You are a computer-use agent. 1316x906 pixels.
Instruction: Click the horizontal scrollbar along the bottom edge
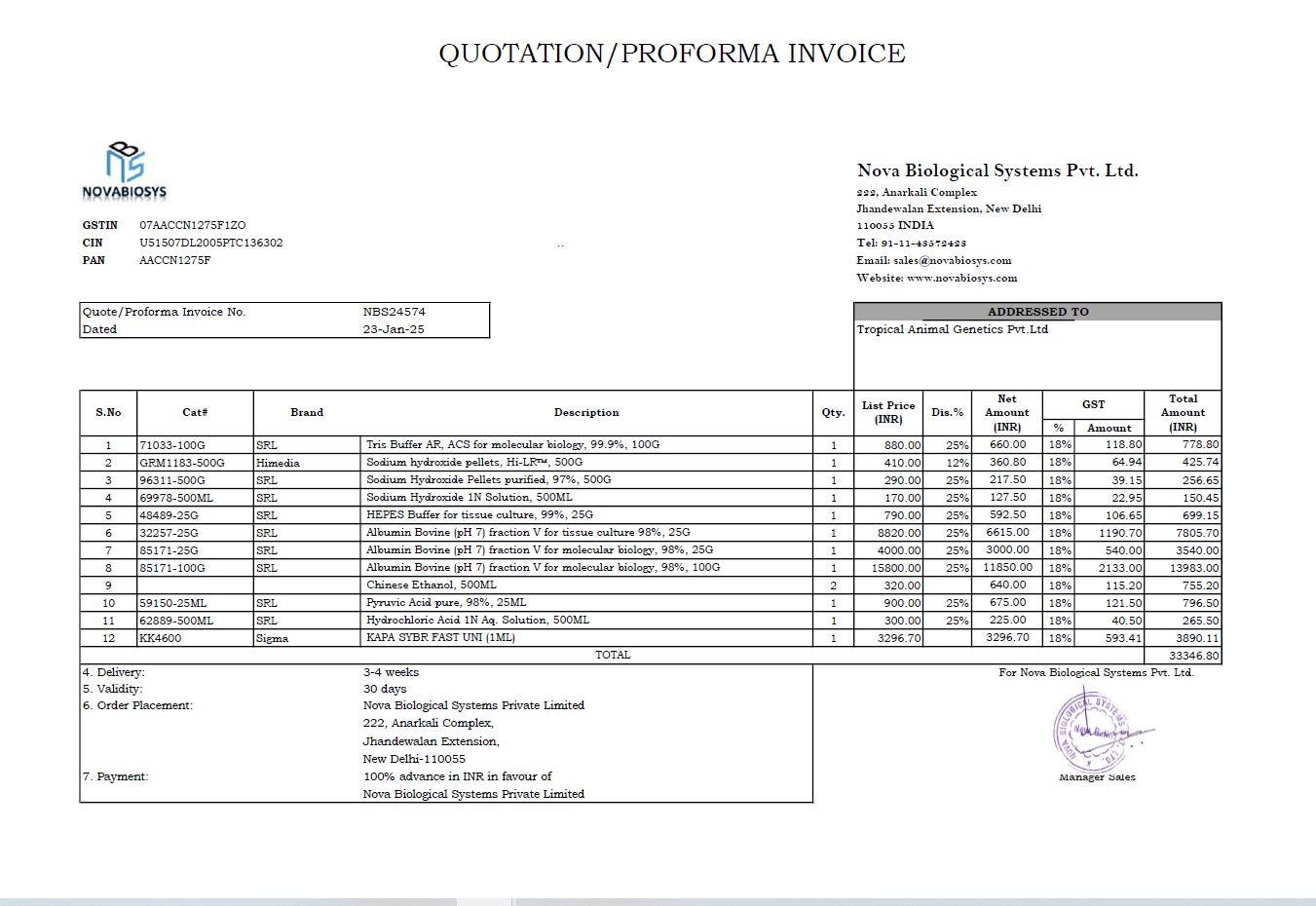pos(658,901)
